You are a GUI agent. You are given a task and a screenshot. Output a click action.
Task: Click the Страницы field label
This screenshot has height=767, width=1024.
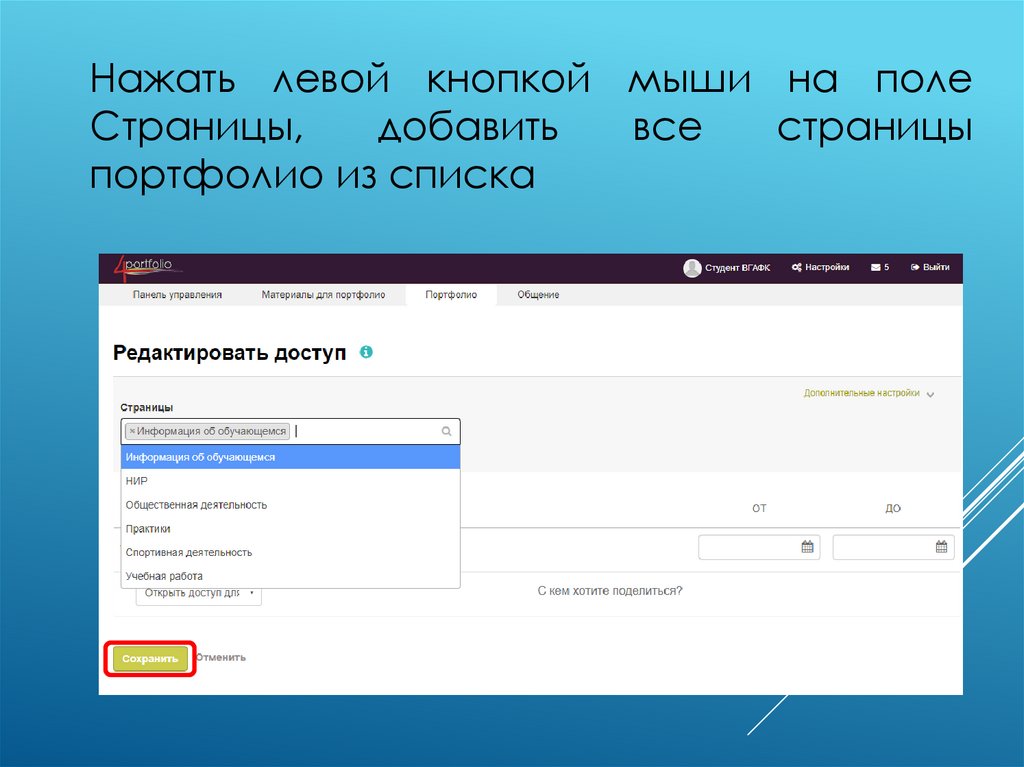pos(146,407)
